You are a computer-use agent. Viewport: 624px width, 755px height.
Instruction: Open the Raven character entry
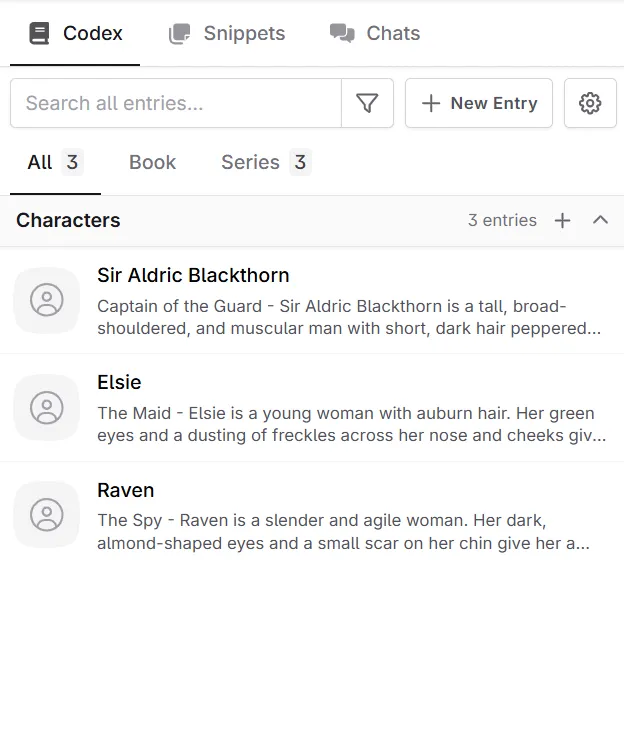click(x=125, y=491)
